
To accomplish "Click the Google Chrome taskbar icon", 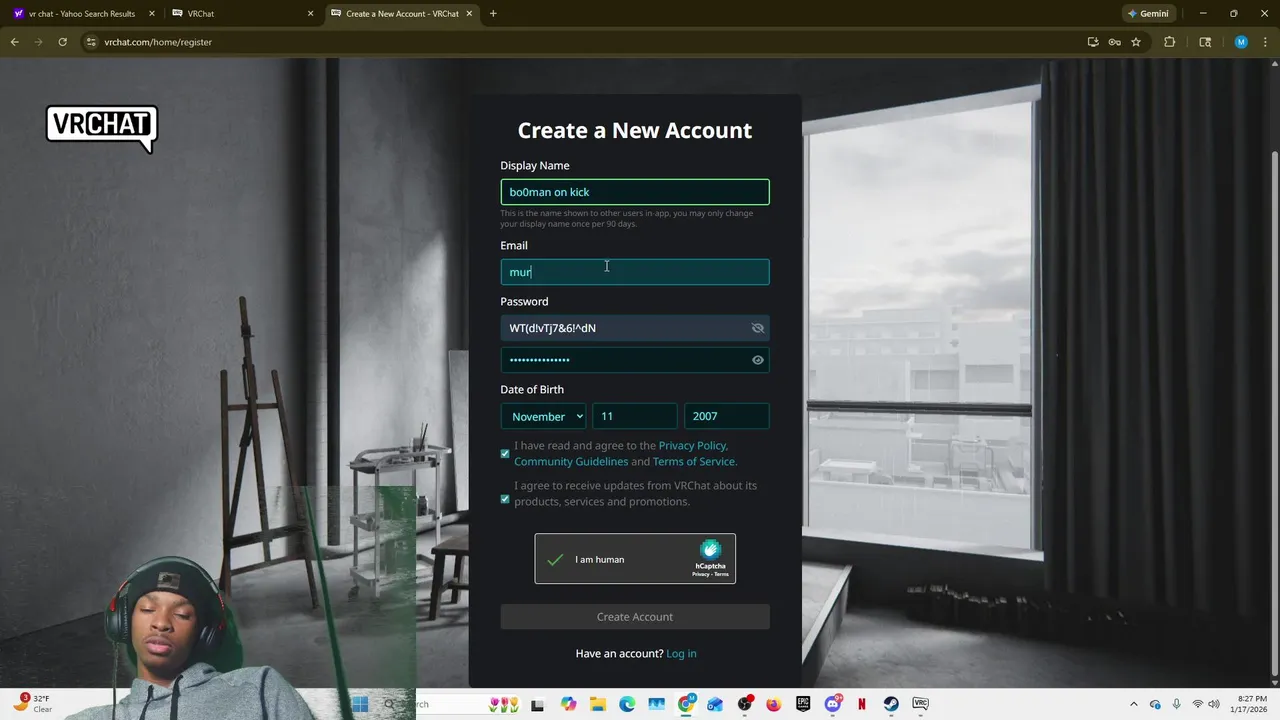I will pos(686,705).
